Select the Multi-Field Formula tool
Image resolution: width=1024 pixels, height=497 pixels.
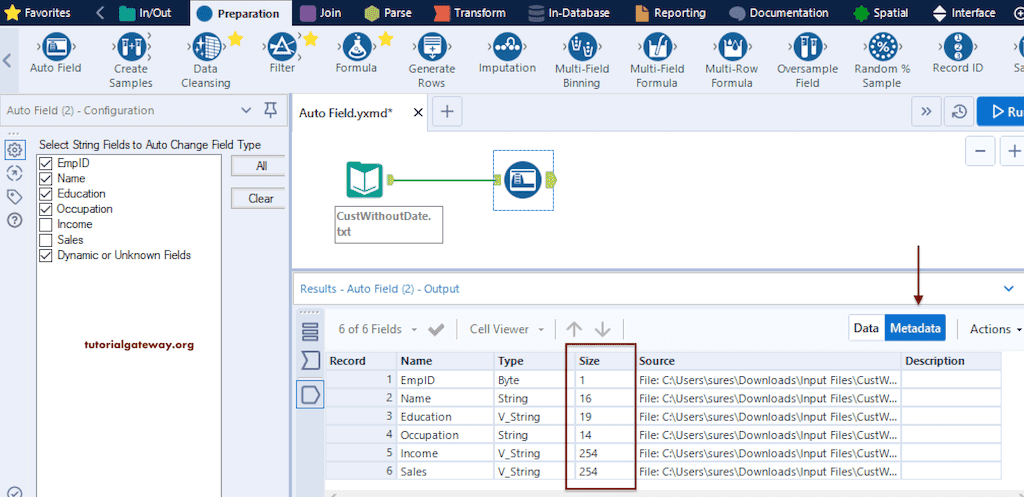click(x=657, y=60)
